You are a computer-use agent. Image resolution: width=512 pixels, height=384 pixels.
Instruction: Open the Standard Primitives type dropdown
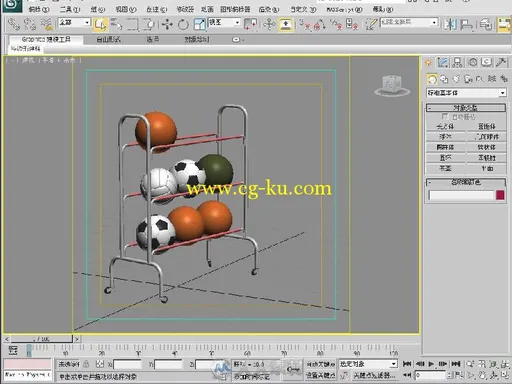(x=466, y=93)
